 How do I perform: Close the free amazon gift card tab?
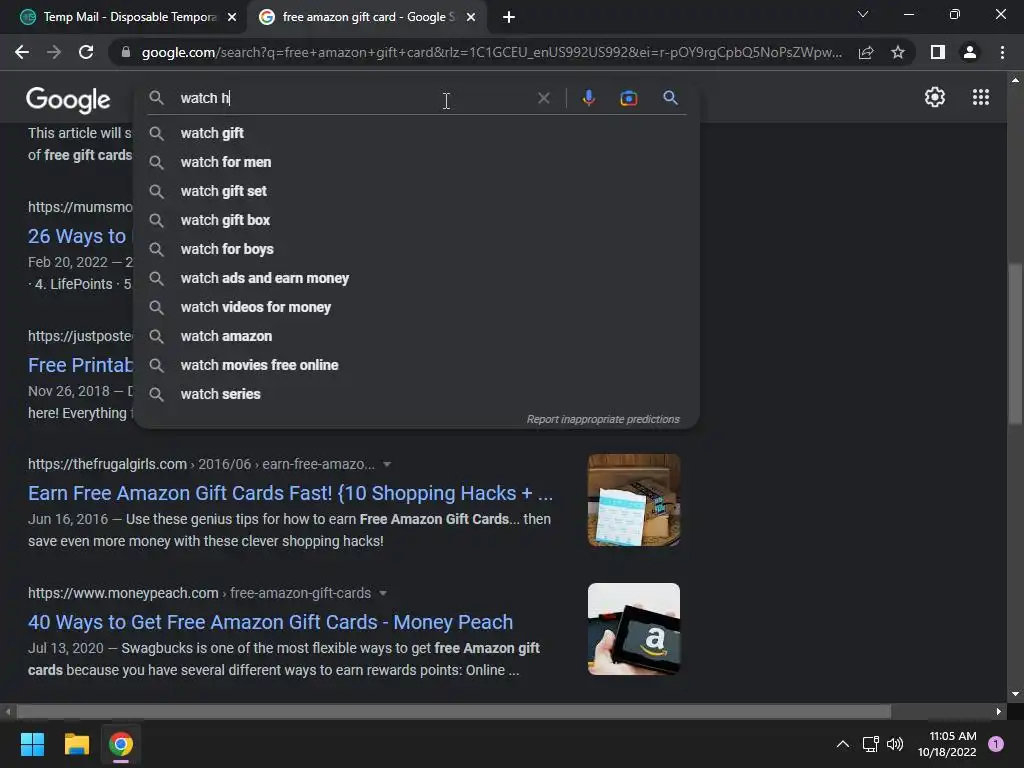click(471, 17)
